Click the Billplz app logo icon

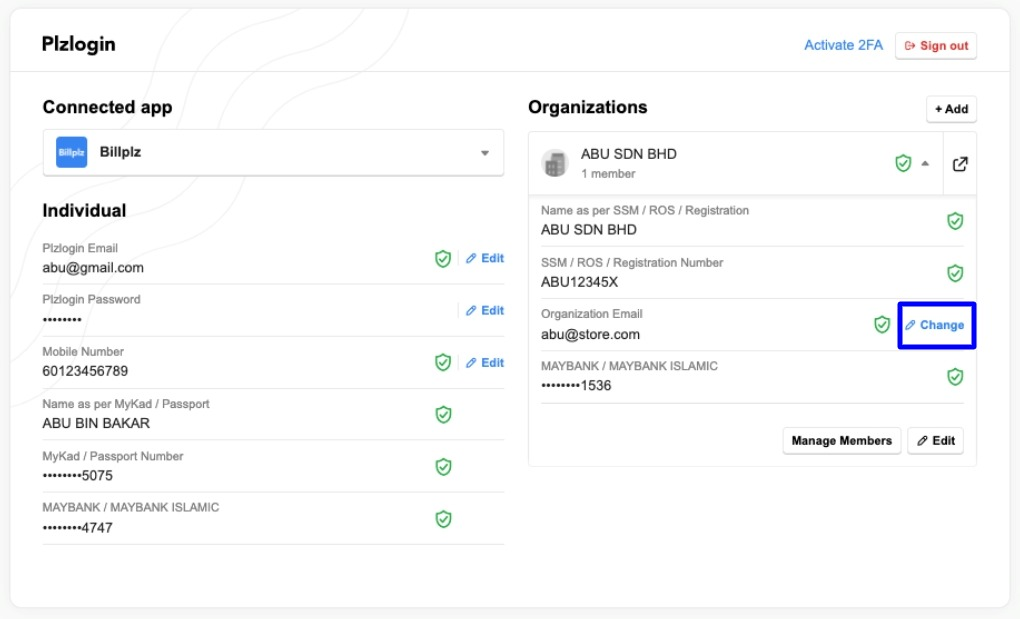72,152
